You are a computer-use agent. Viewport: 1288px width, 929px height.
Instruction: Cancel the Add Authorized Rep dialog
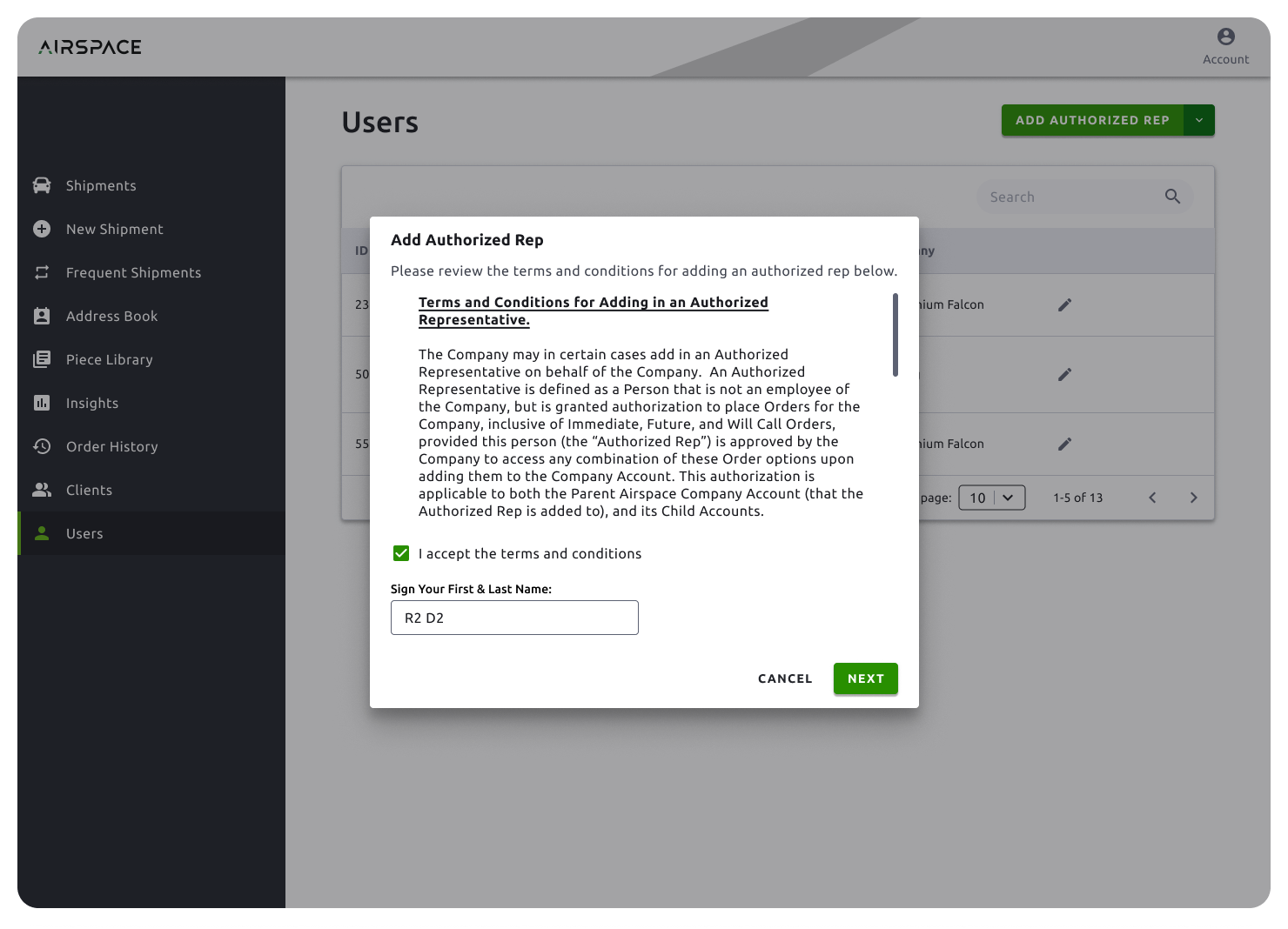pyautogui.click(x=785, y=678)
